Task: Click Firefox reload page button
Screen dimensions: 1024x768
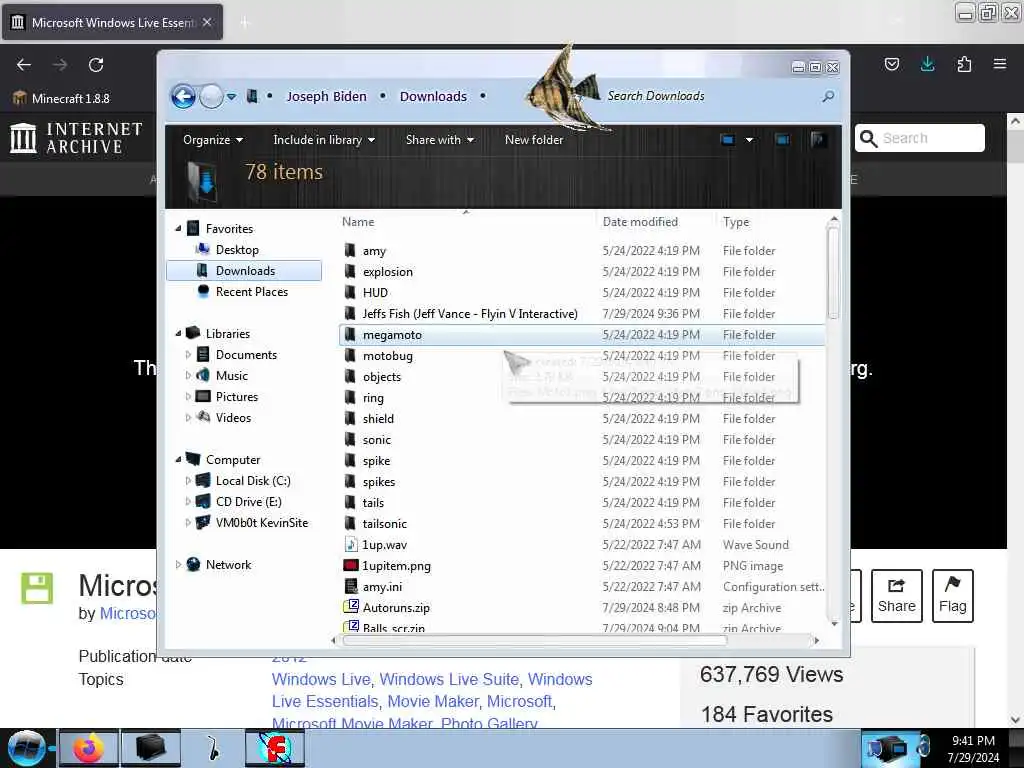Action: pos(96,65)
